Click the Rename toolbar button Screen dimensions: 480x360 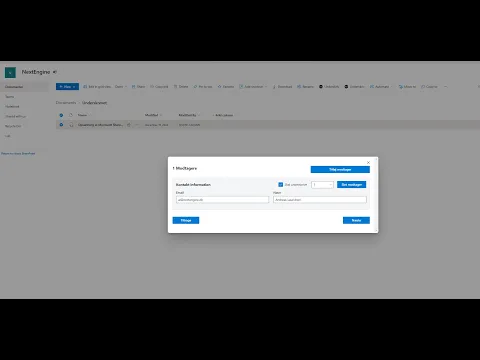(305, 87)
